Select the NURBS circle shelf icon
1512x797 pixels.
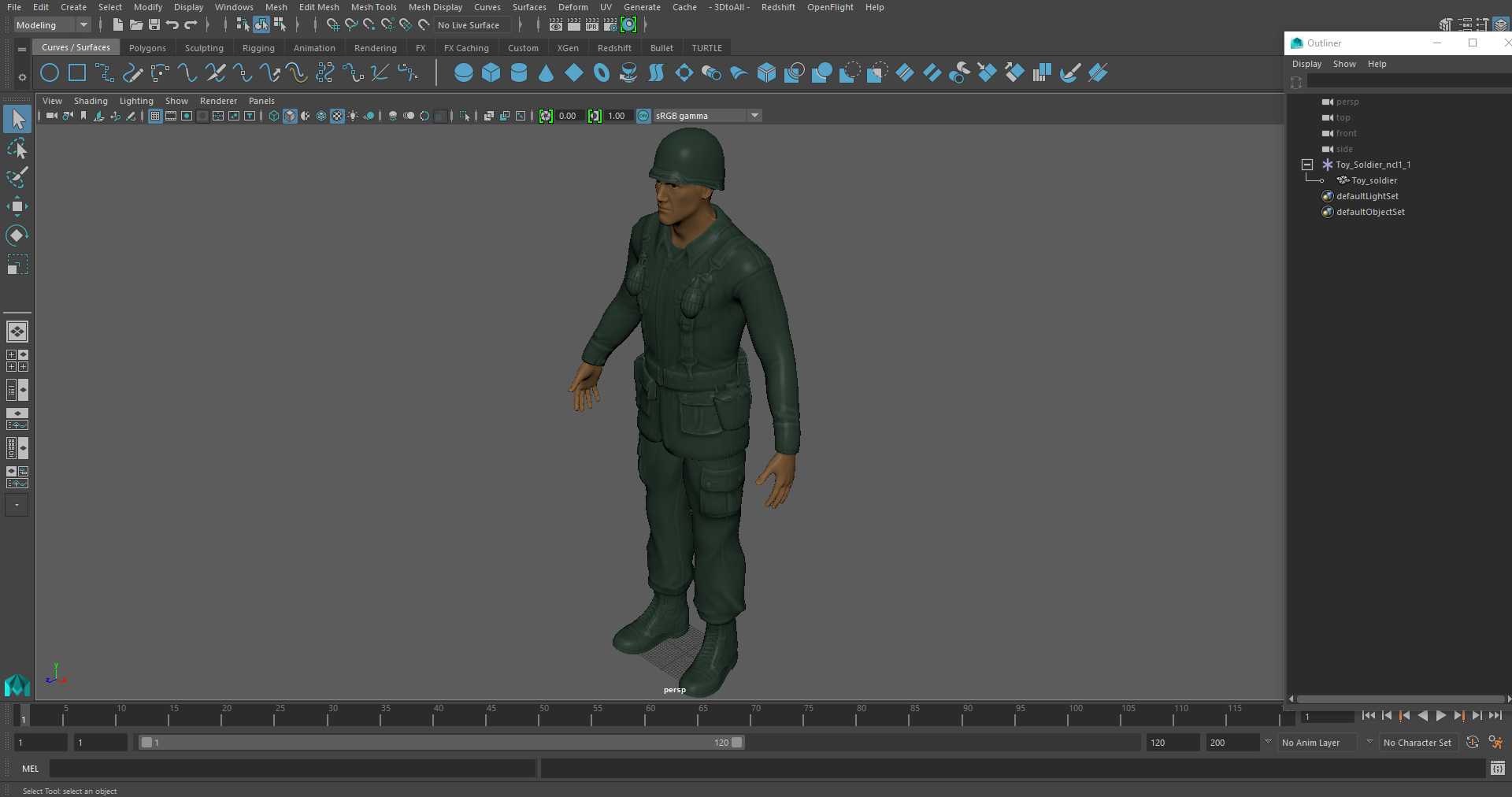[x=50, y=73]
